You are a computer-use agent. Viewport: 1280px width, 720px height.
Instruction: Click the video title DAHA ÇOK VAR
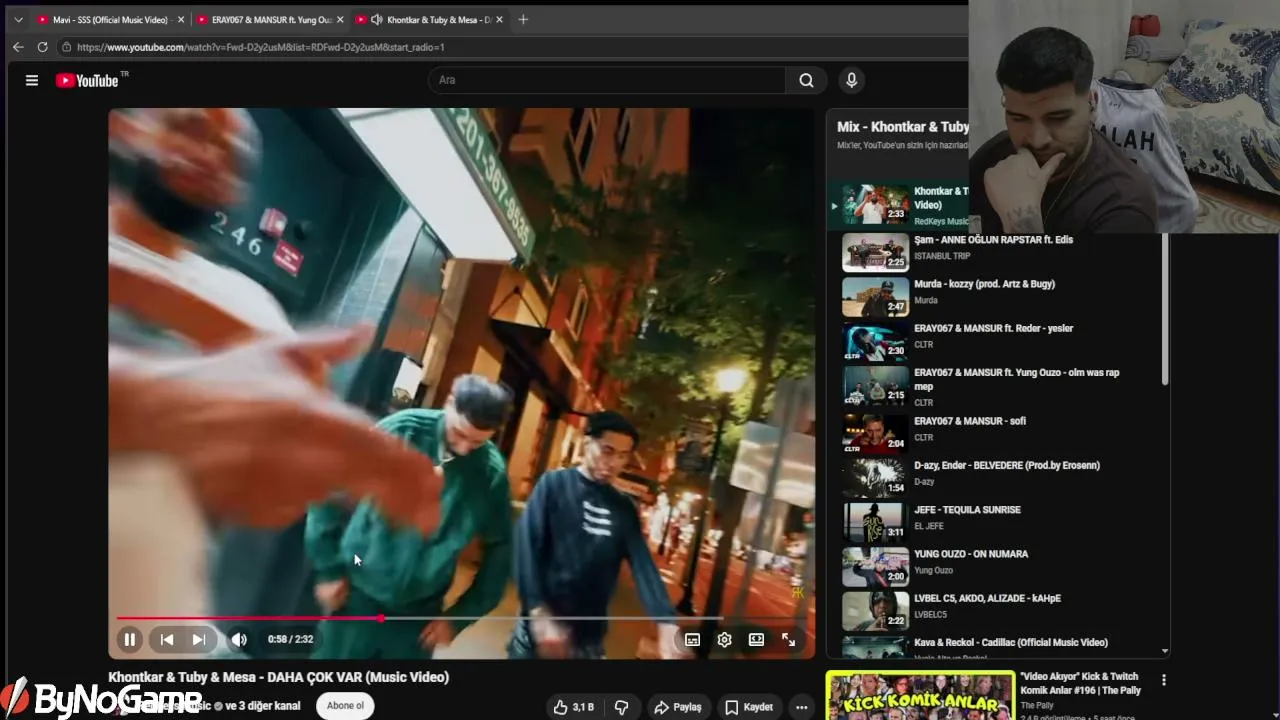(279, 677)
